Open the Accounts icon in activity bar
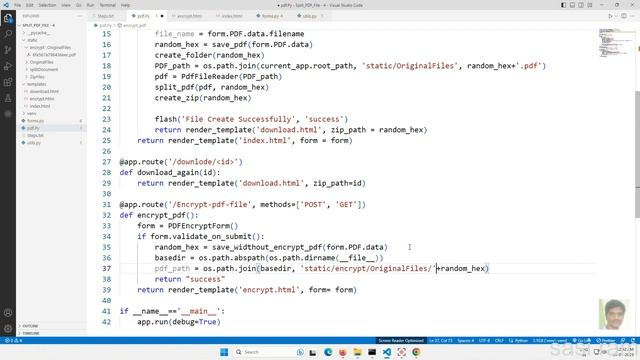This screenshot has width=640, height=360. pyautogui.click(x=8, y=313)
